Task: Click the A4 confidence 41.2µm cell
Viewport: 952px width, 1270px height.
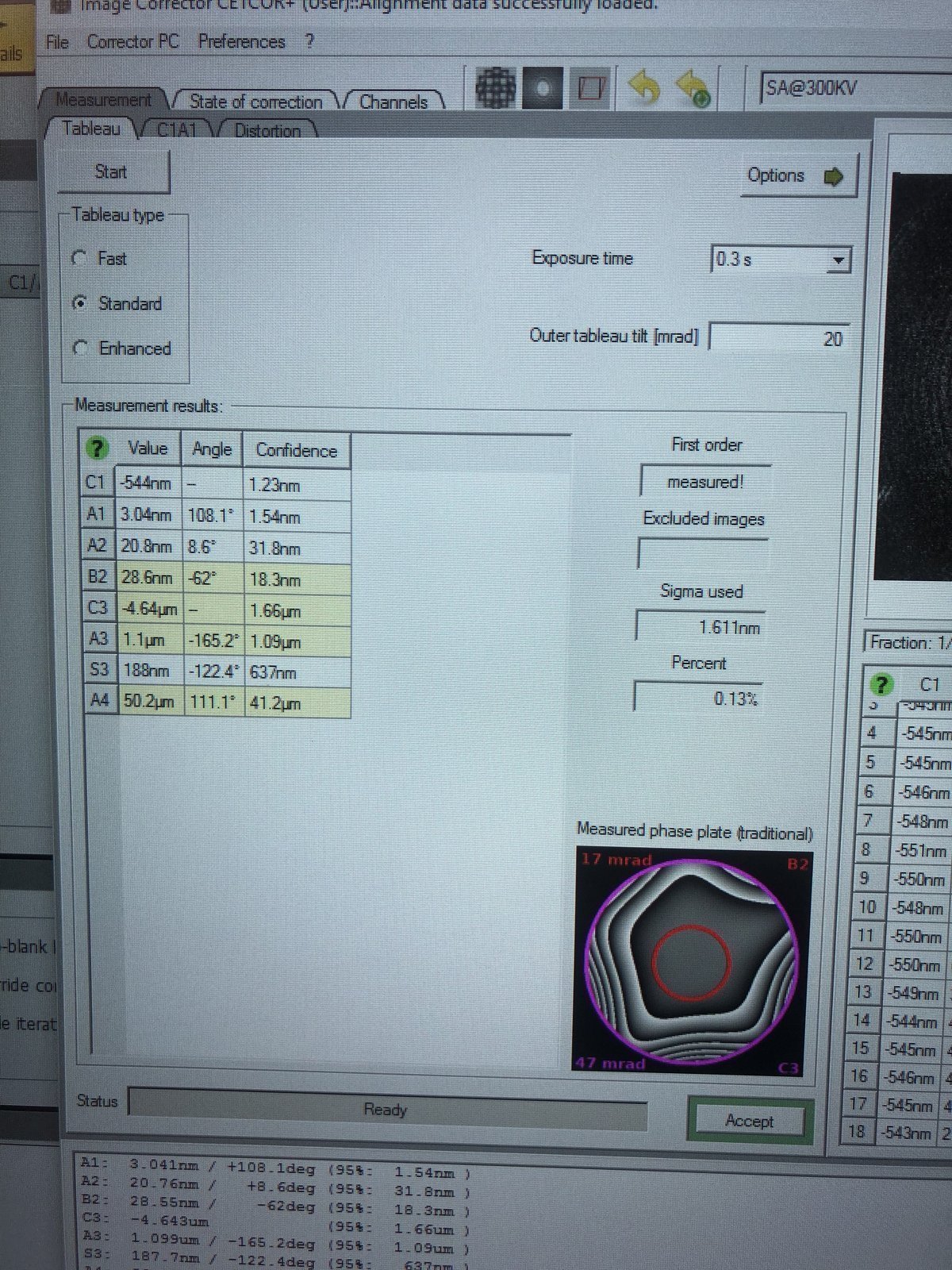Action: (x=297, y=702)
